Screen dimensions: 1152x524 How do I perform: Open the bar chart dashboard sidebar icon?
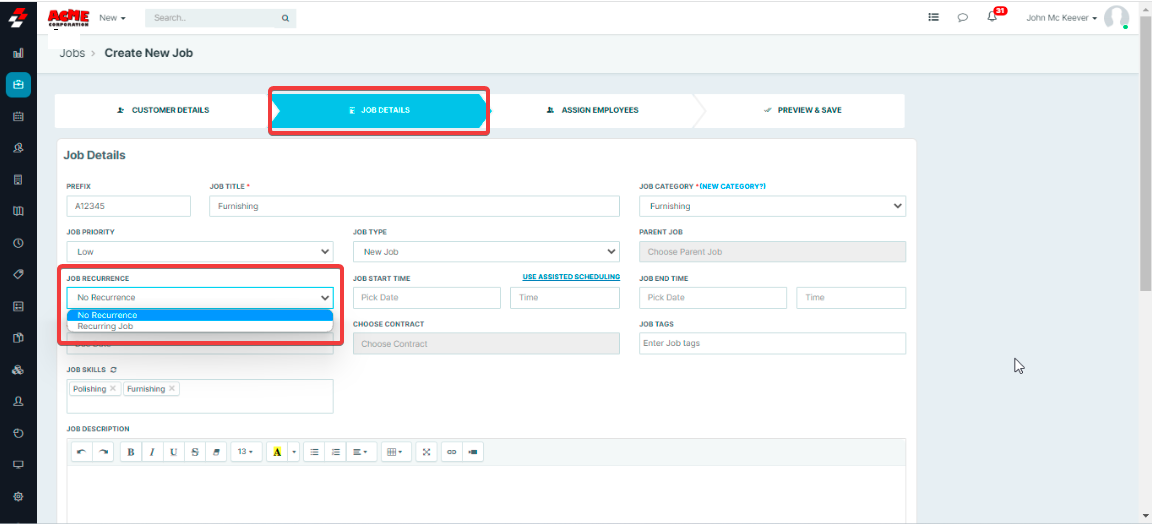coord(18,53)
